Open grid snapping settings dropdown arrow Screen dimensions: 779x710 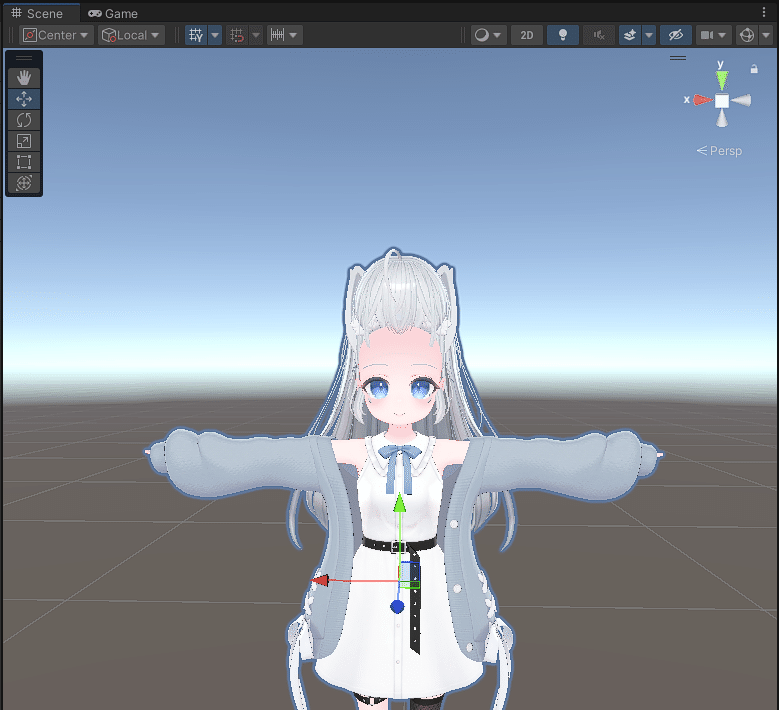pyautogui.click(x=256, y=35)
